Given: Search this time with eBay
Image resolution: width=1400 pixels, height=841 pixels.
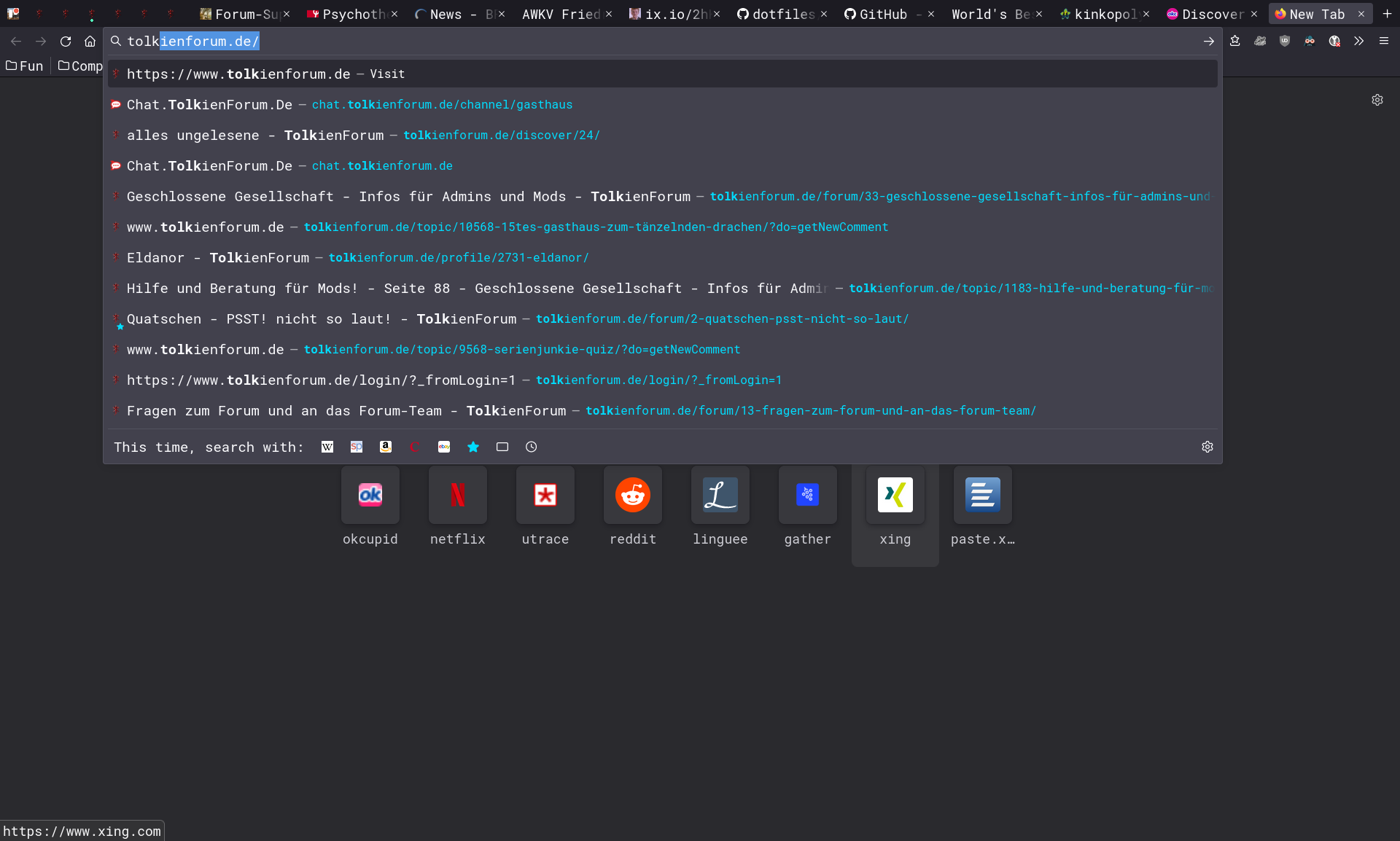Looking at the screenshot, I should click(444, 447).
